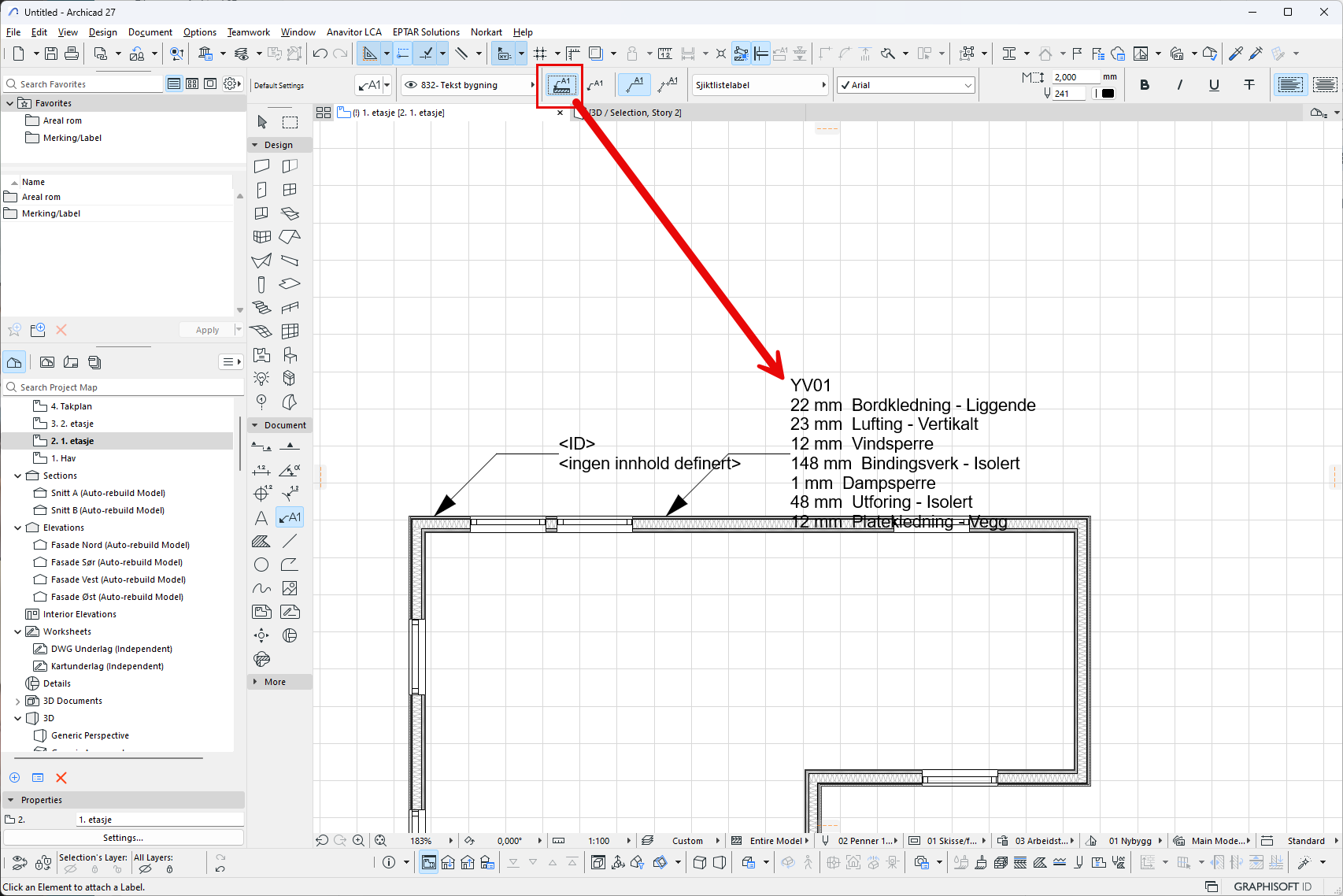Activate the Label tool in Document toolbox

[290, 517]
